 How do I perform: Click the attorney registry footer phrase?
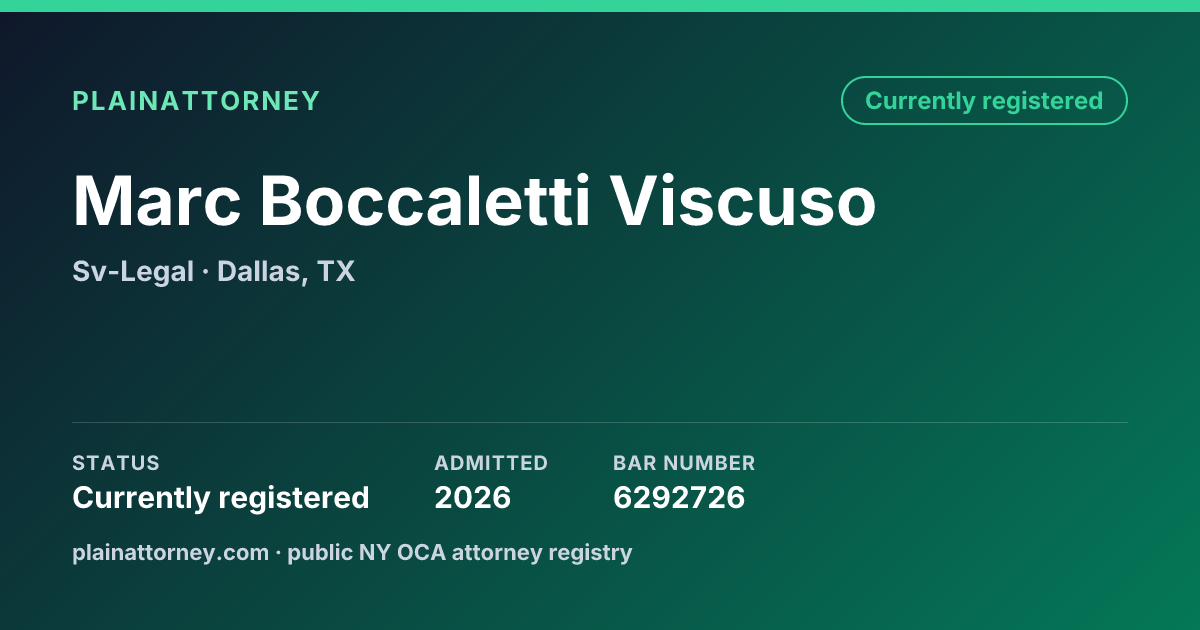pyautogui.click(x=542, y=552)
